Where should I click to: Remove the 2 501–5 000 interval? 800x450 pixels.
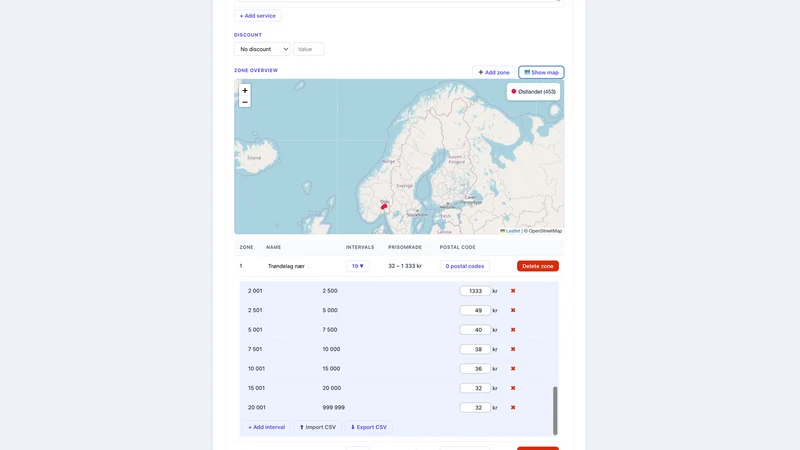click(x=513, y=310)
